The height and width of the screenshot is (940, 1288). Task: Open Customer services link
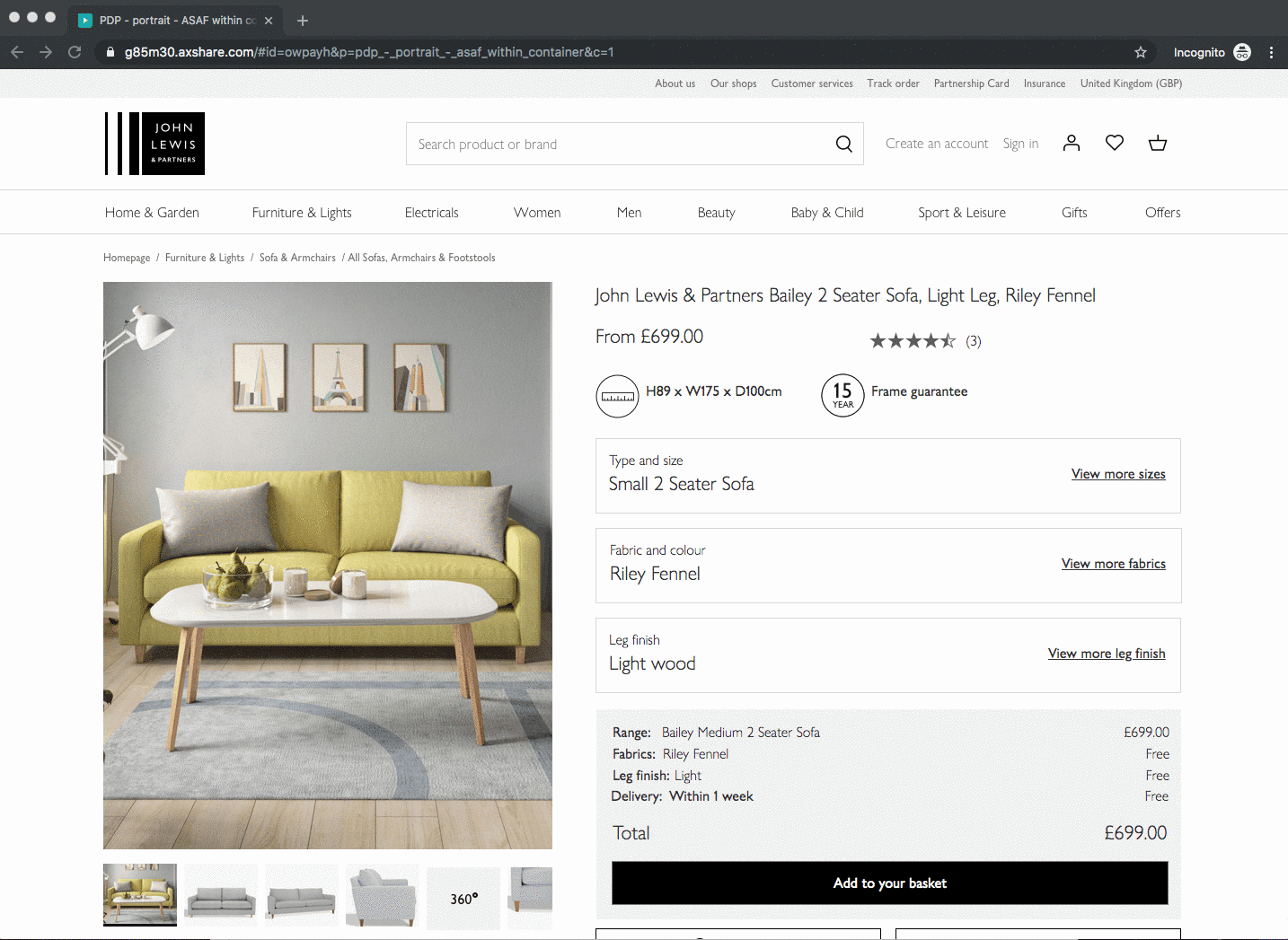tap(812, 83)
